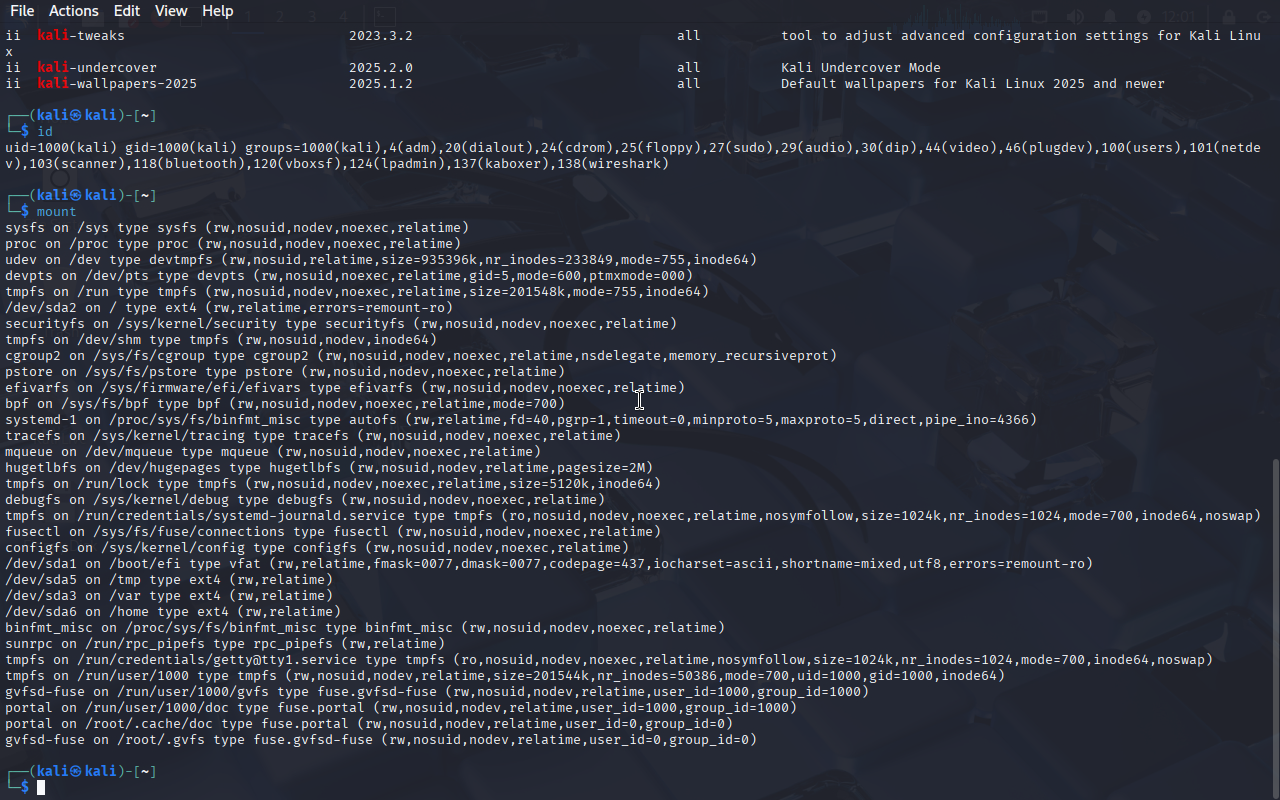This screenshot has width=1280, height=800.
Task: Click the 'kali-tweaks' package name
Action: 81,36
